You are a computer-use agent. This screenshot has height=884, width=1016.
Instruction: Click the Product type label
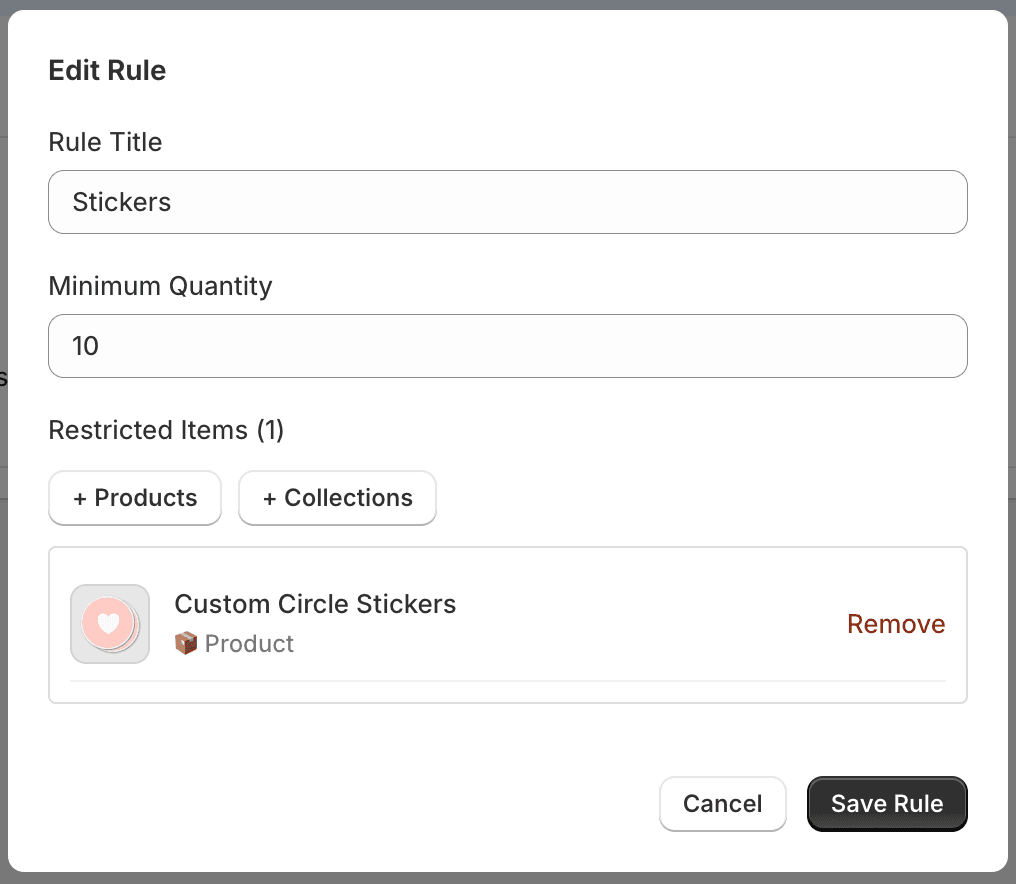pos(248,643)
